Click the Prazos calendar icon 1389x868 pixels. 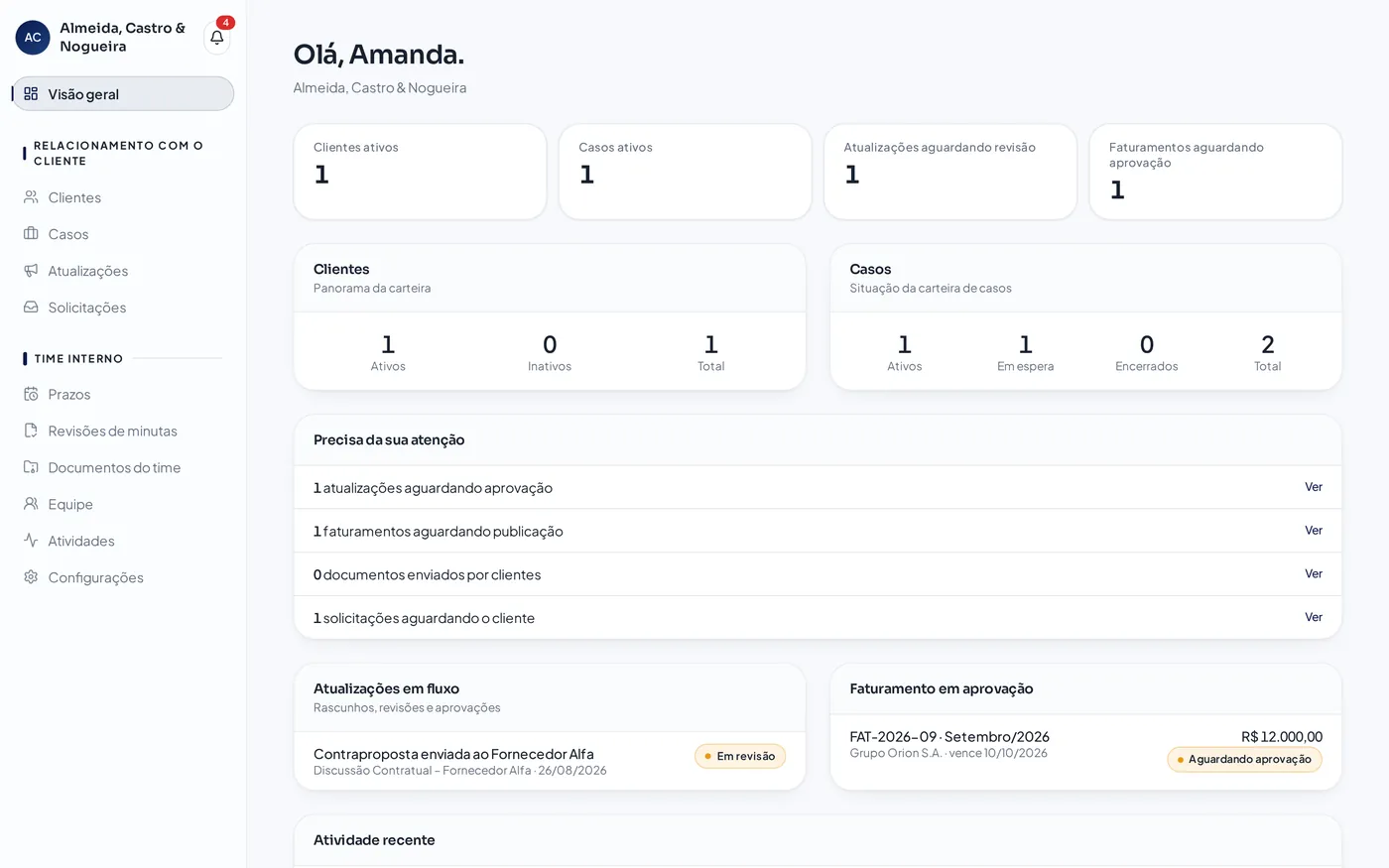pos(31,394)
